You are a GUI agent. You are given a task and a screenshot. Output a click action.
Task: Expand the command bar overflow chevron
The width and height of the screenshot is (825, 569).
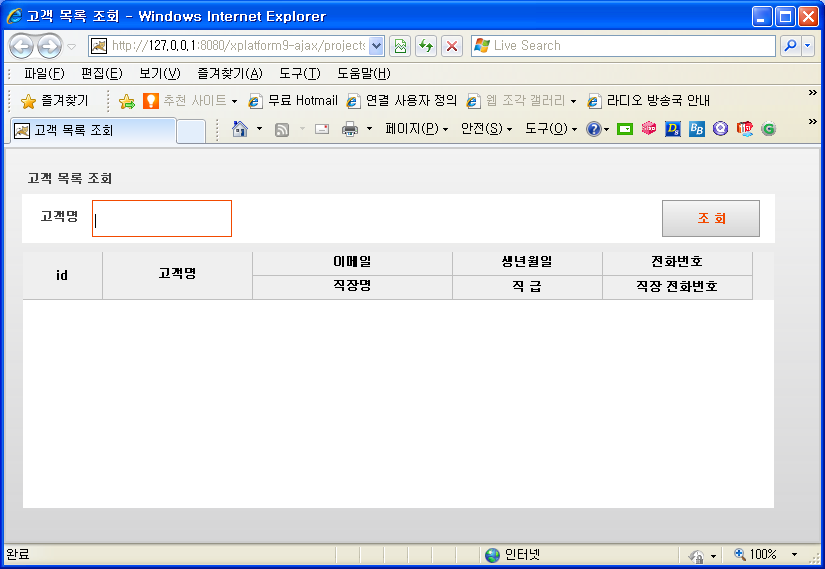click(x=812, y=122)
